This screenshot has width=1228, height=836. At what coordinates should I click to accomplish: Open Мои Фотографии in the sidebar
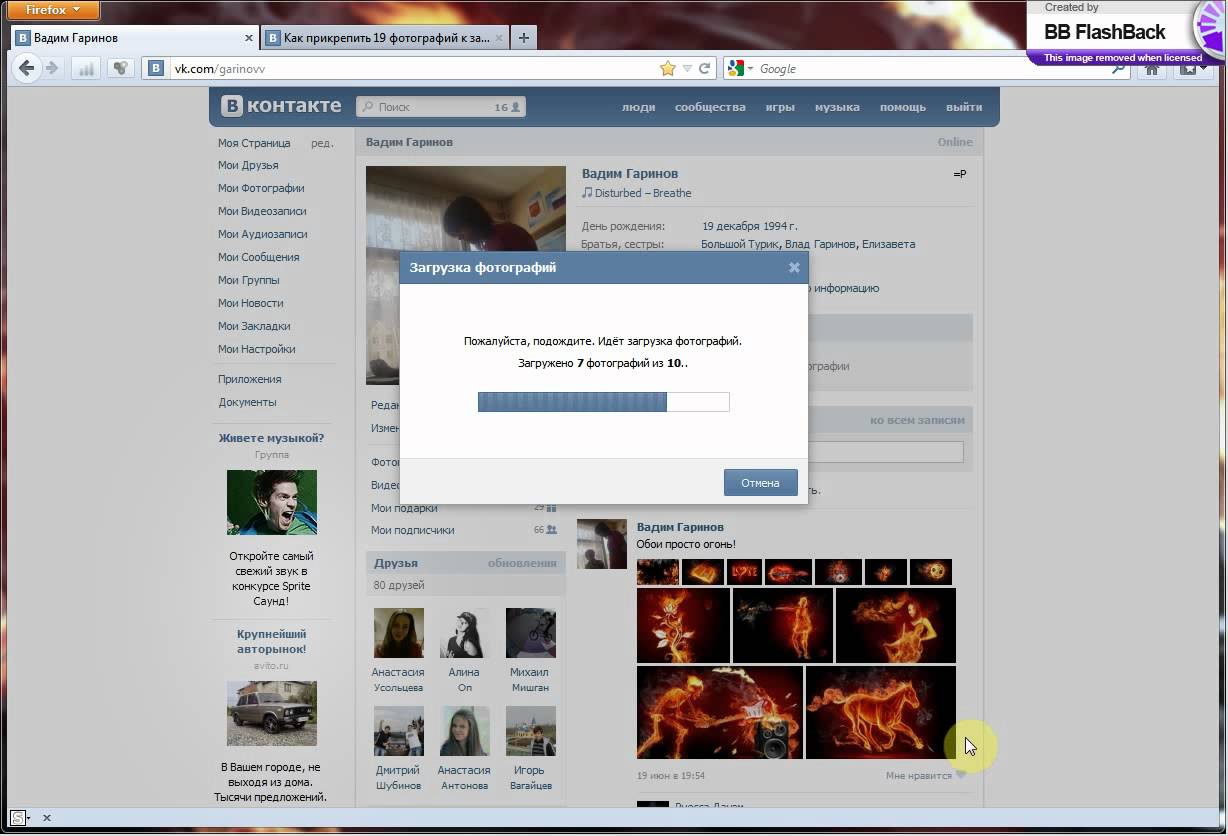[261, 189]
